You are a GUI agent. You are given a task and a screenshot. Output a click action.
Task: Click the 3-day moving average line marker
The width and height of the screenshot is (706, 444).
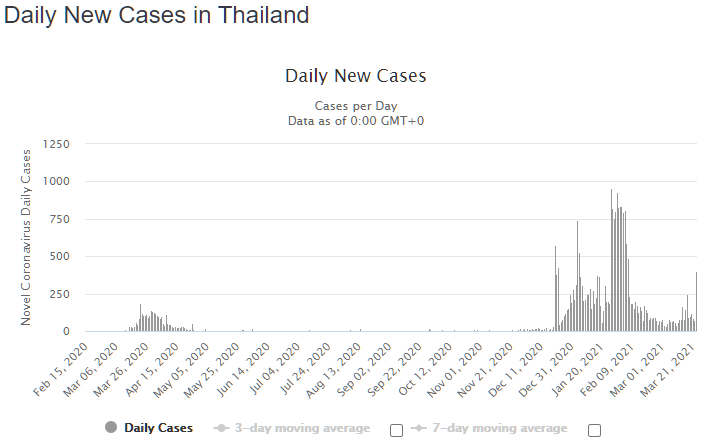point(220,428)
